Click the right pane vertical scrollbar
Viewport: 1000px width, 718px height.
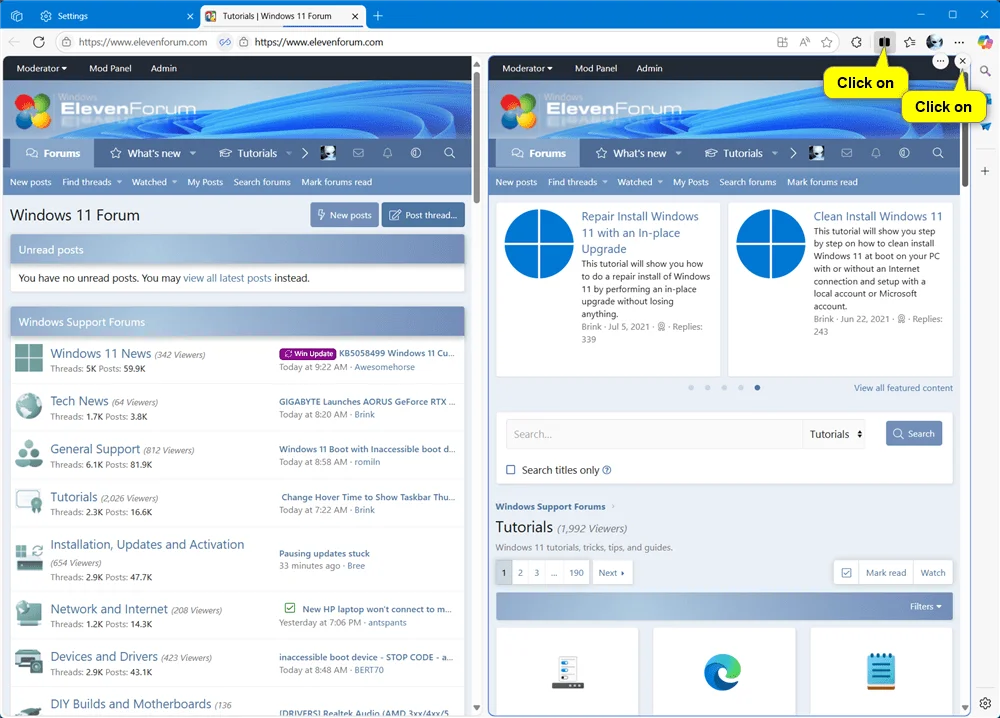[x=965, y=128]
